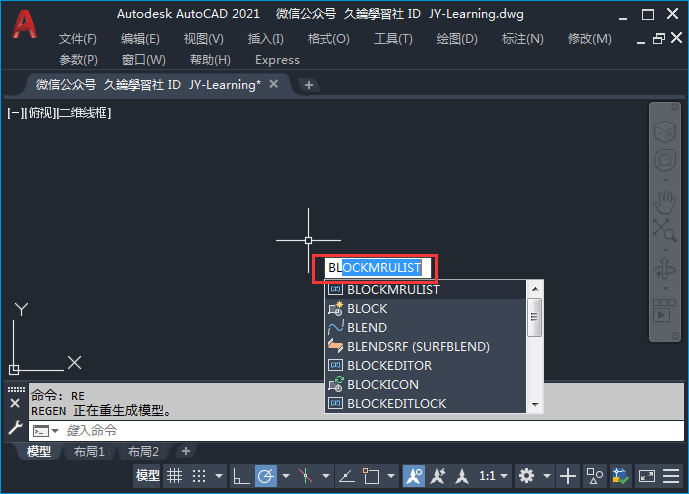Click the suggestion list scrollbar thumb
This screenshot has width=689, height=494.
[x=534, y=317]
